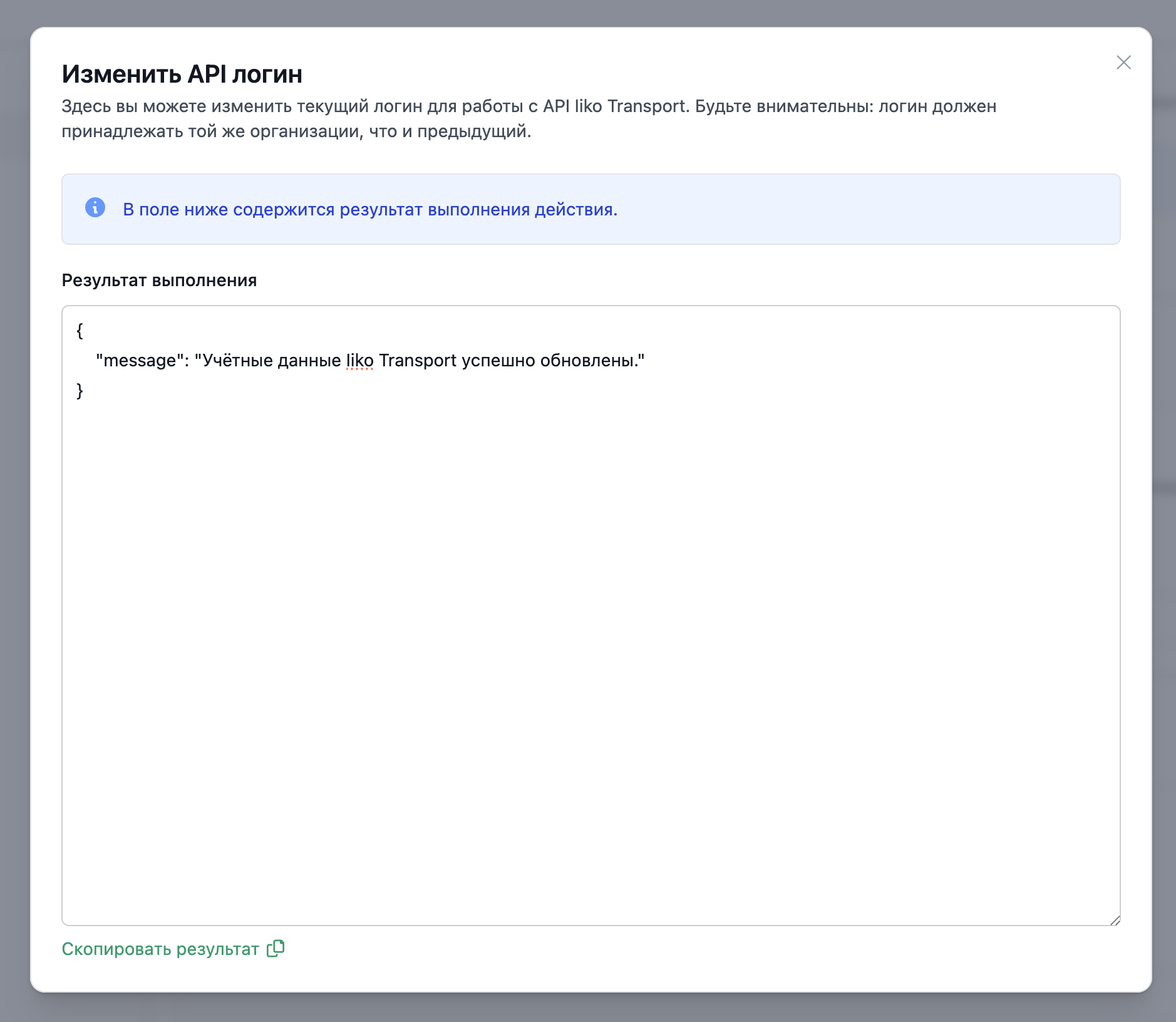
Task: Focus the empty area of result textarea
Action: [589, 626]
